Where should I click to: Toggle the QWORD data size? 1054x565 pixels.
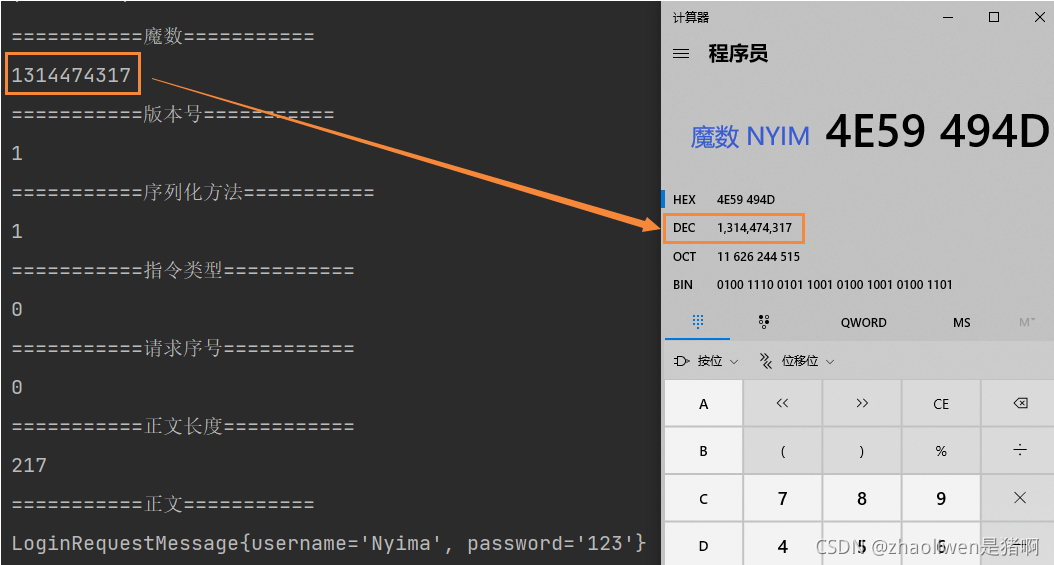863,322
